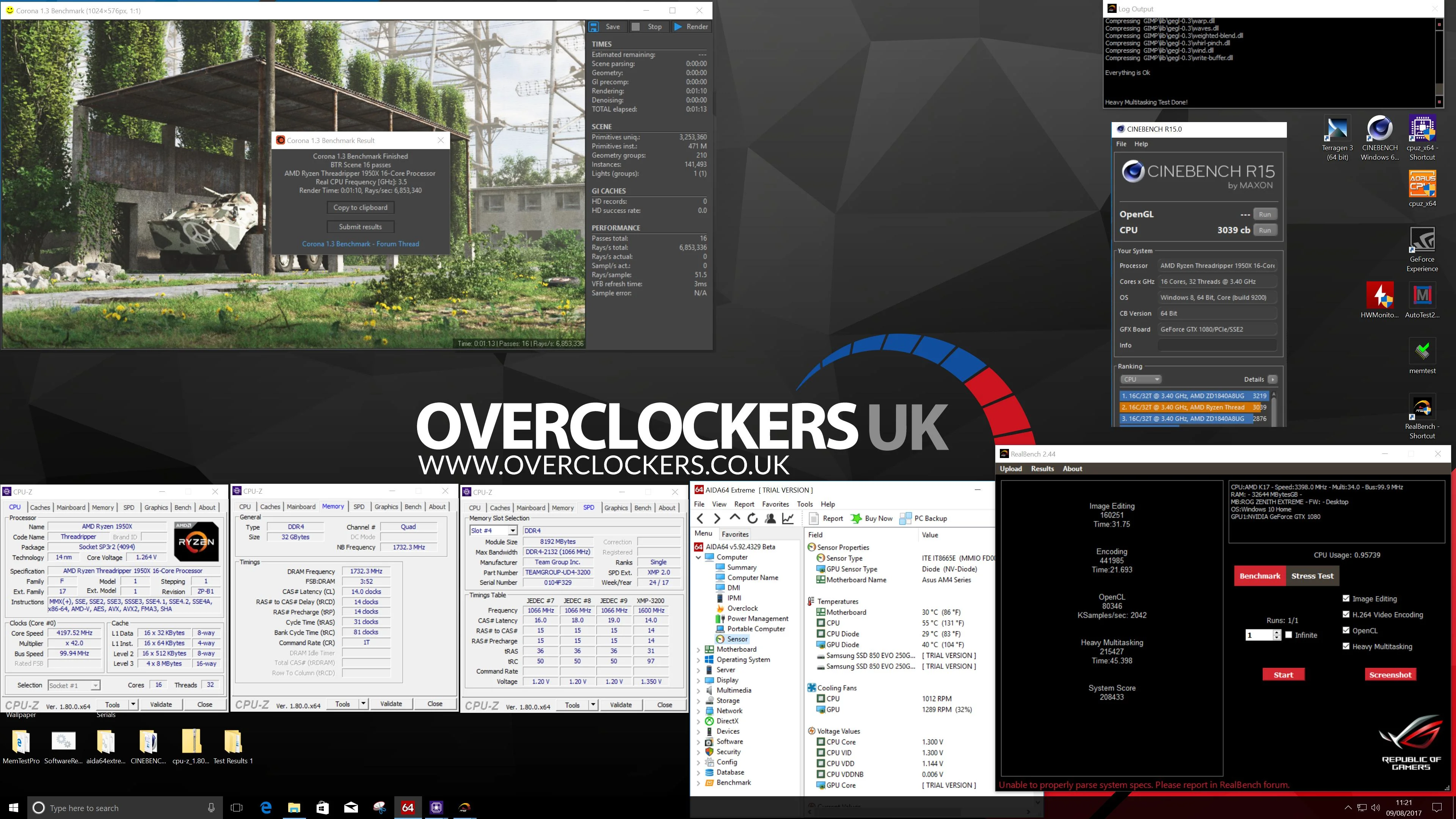Open the Corona Benchmark Forum Thread link
Screen dimensions: 1456x819
[x=361, y=244]
